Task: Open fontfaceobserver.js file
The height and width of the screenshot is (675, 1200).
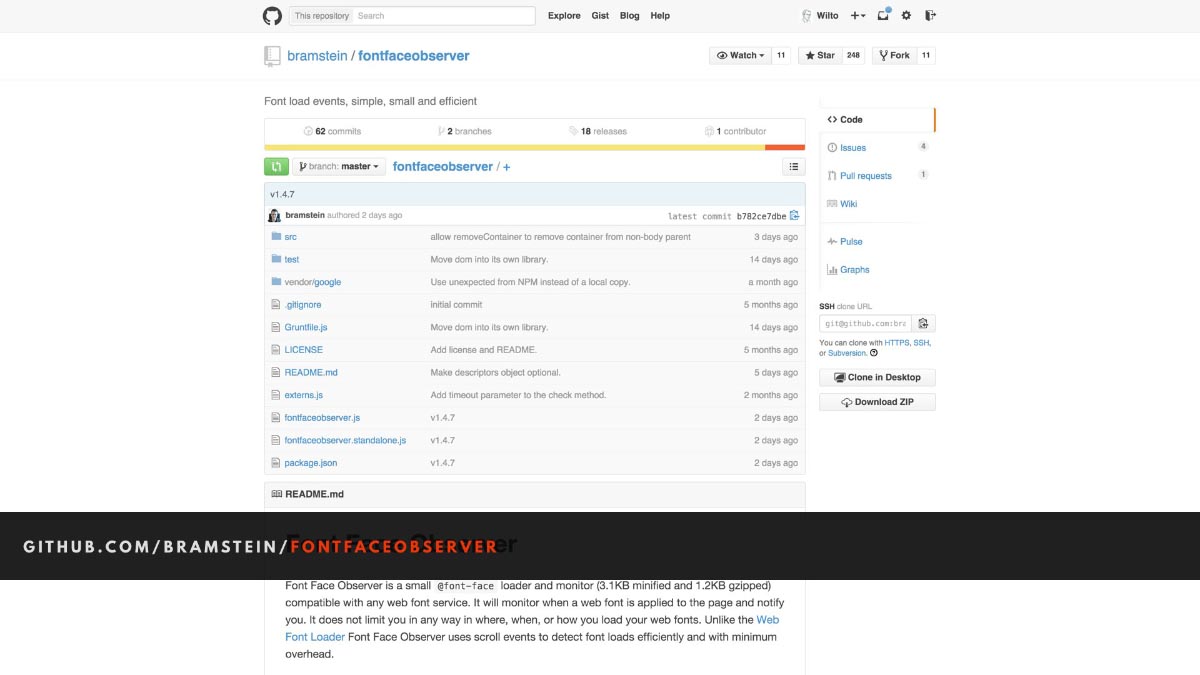Action: [322, 418]
